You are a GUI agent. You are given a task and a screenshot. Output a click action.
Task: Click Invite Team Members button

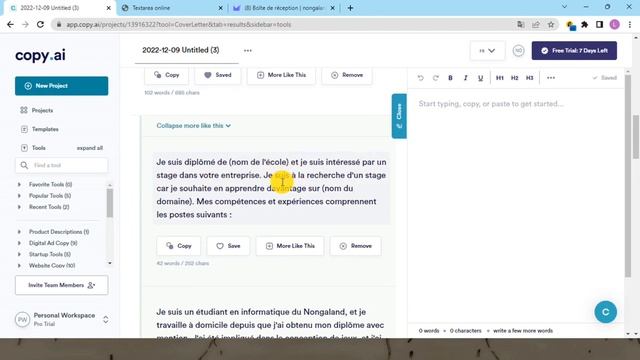(62, 285)
